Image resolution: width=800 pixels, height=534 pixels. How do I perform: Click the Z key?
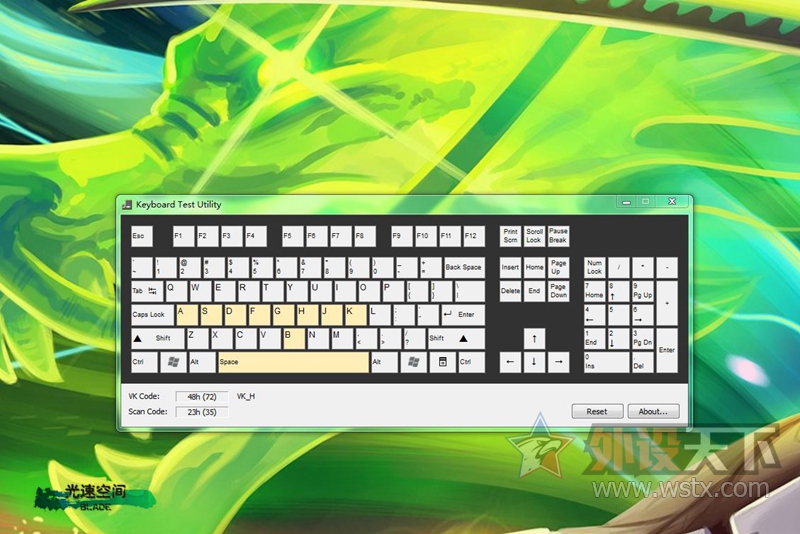[197, 339]
